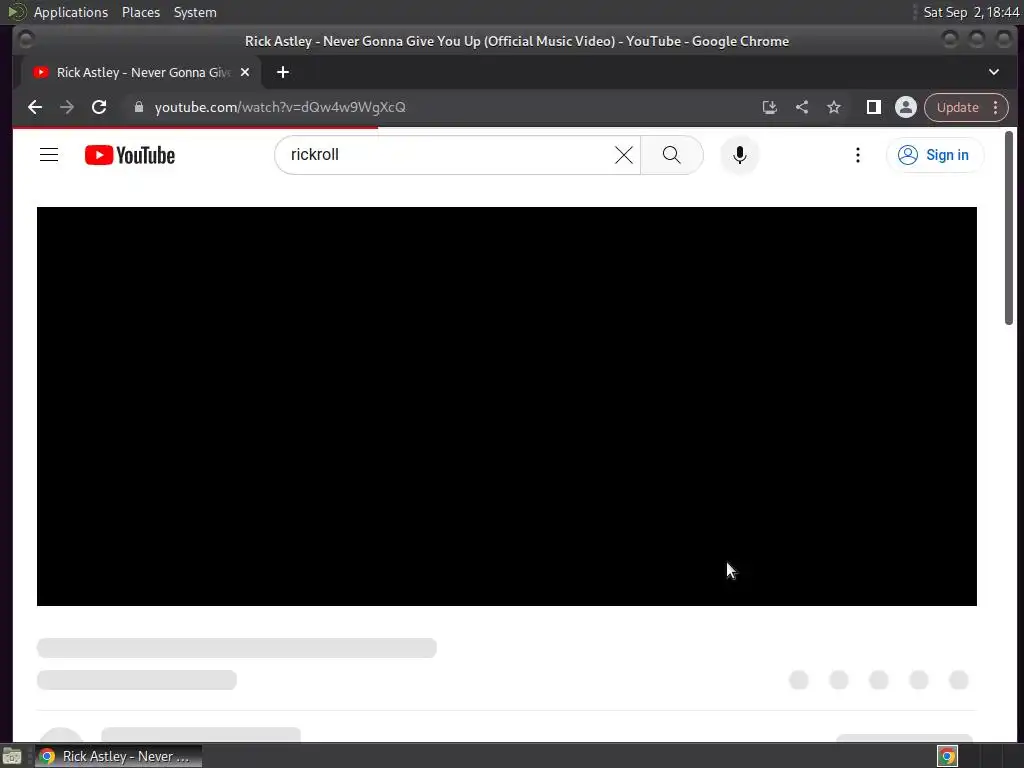The height and width of the screenshot is (768, 1024).
Task: Open a new Chrome tab
Action: point(283,72)
